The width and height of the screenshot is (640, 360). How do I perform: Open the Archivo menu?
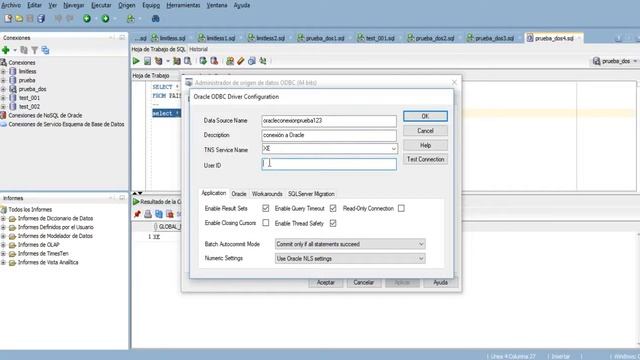11,5
